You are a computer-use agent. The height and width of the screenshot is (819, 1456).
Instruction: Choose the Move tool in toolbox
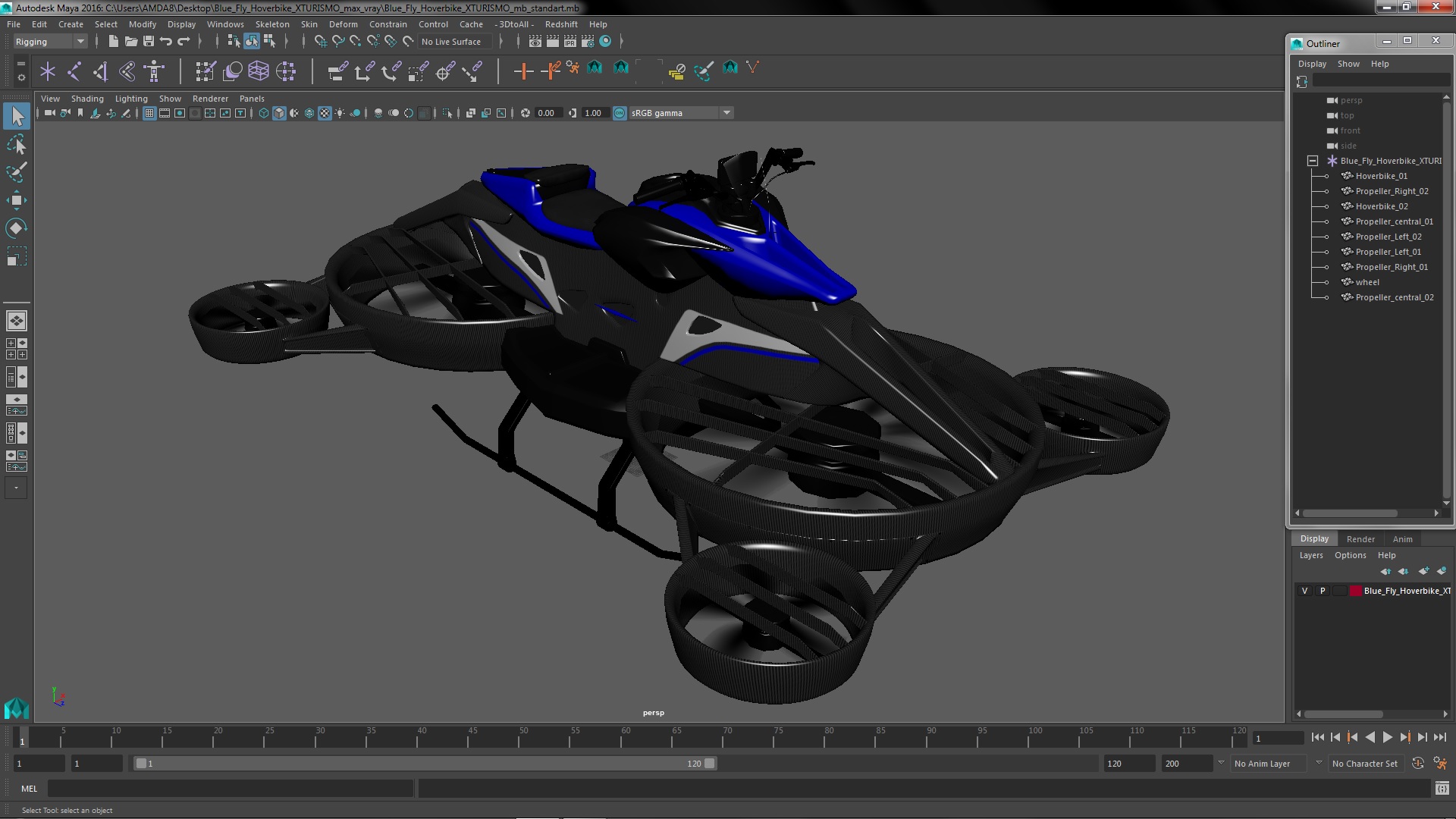point(16,200)
